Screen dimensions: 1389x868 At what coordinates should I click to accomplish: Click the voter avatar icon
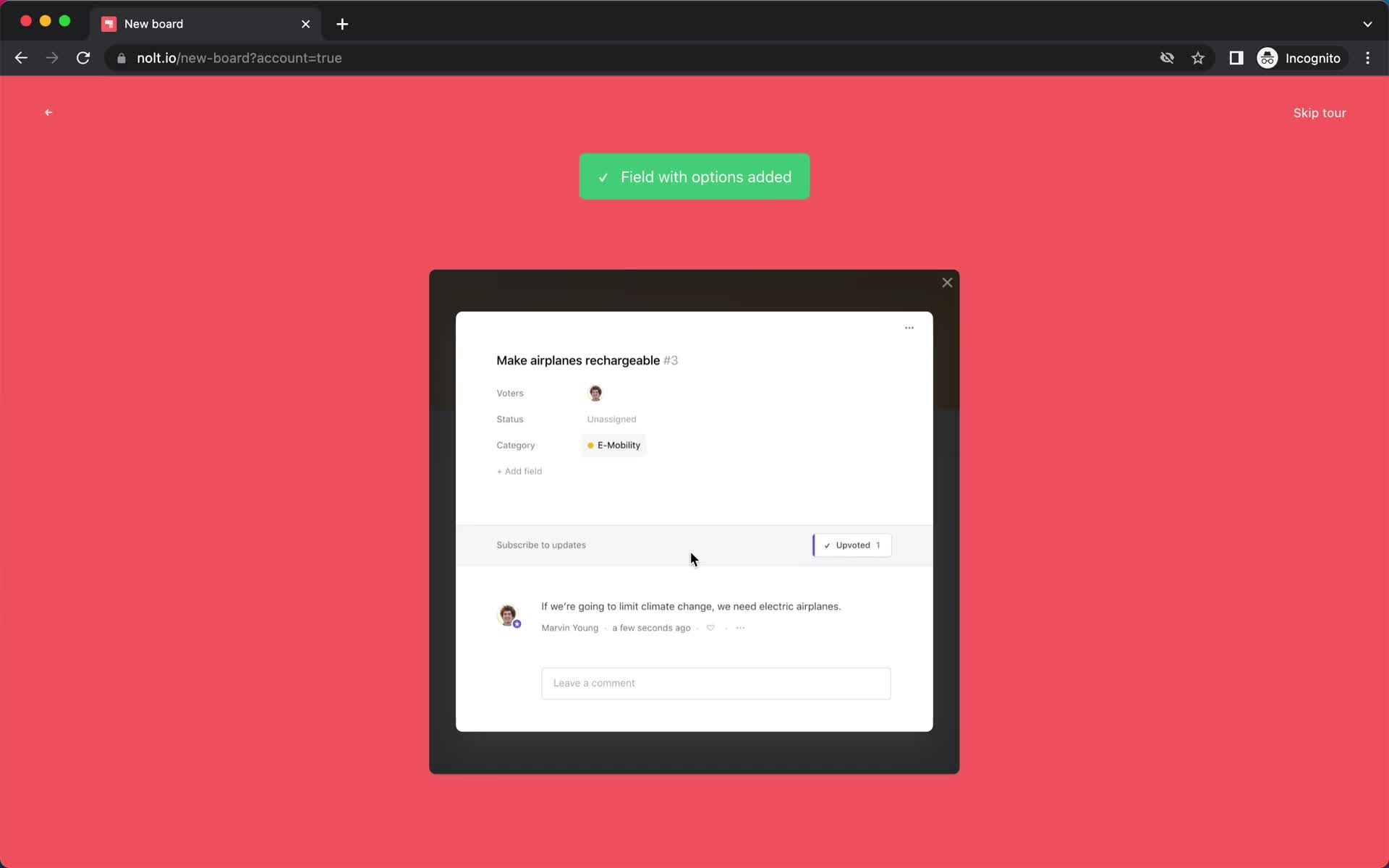(x=596, y=392)
